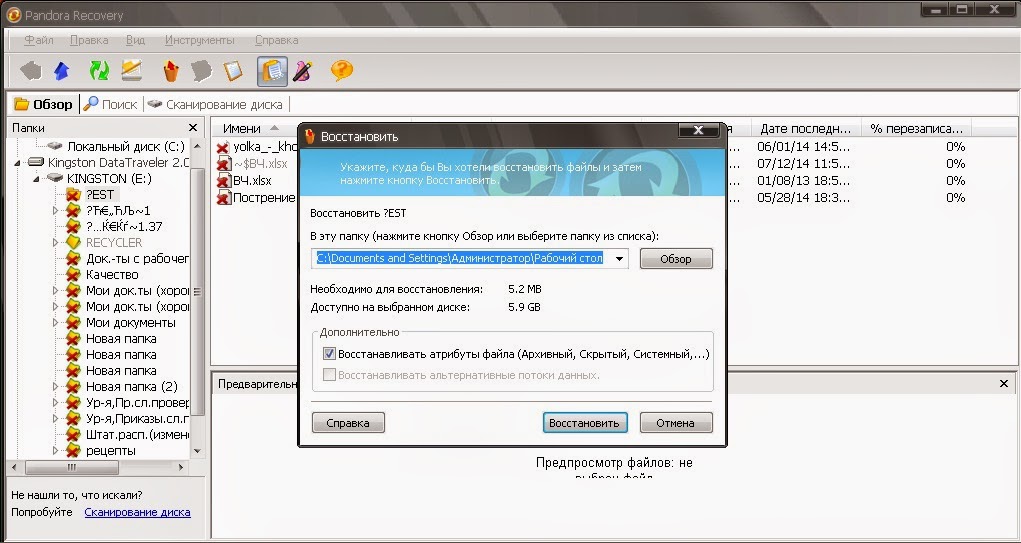
Task: Click the Восстановить button in dialog
Action: pos(585,423)
